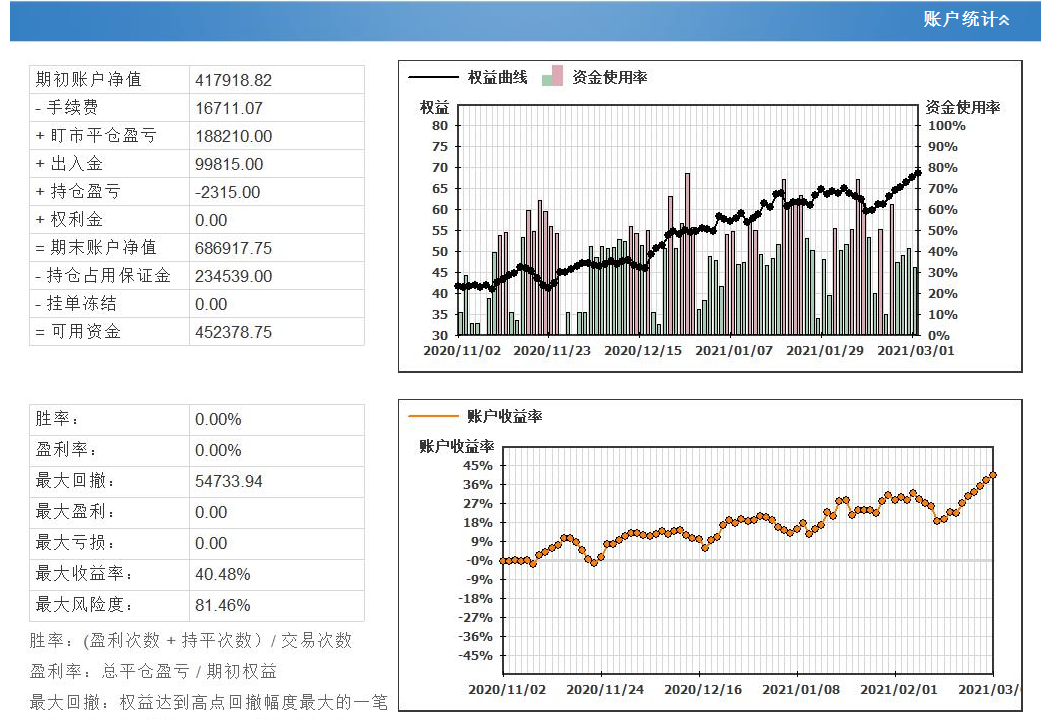Click the 手续费 row label

(x=67, y=108)
